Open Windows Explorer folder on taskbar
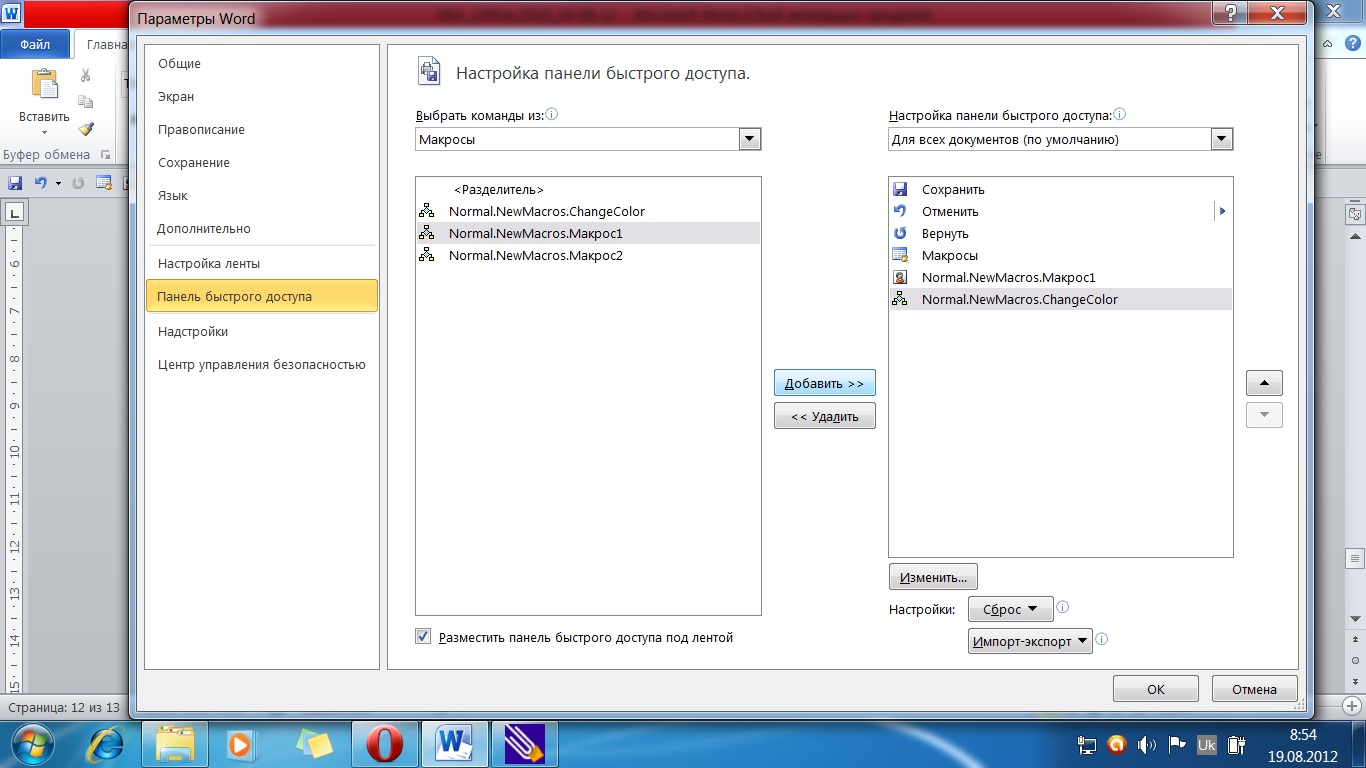Viewport: 1366px width, 768px height. [x=175, y=745]
